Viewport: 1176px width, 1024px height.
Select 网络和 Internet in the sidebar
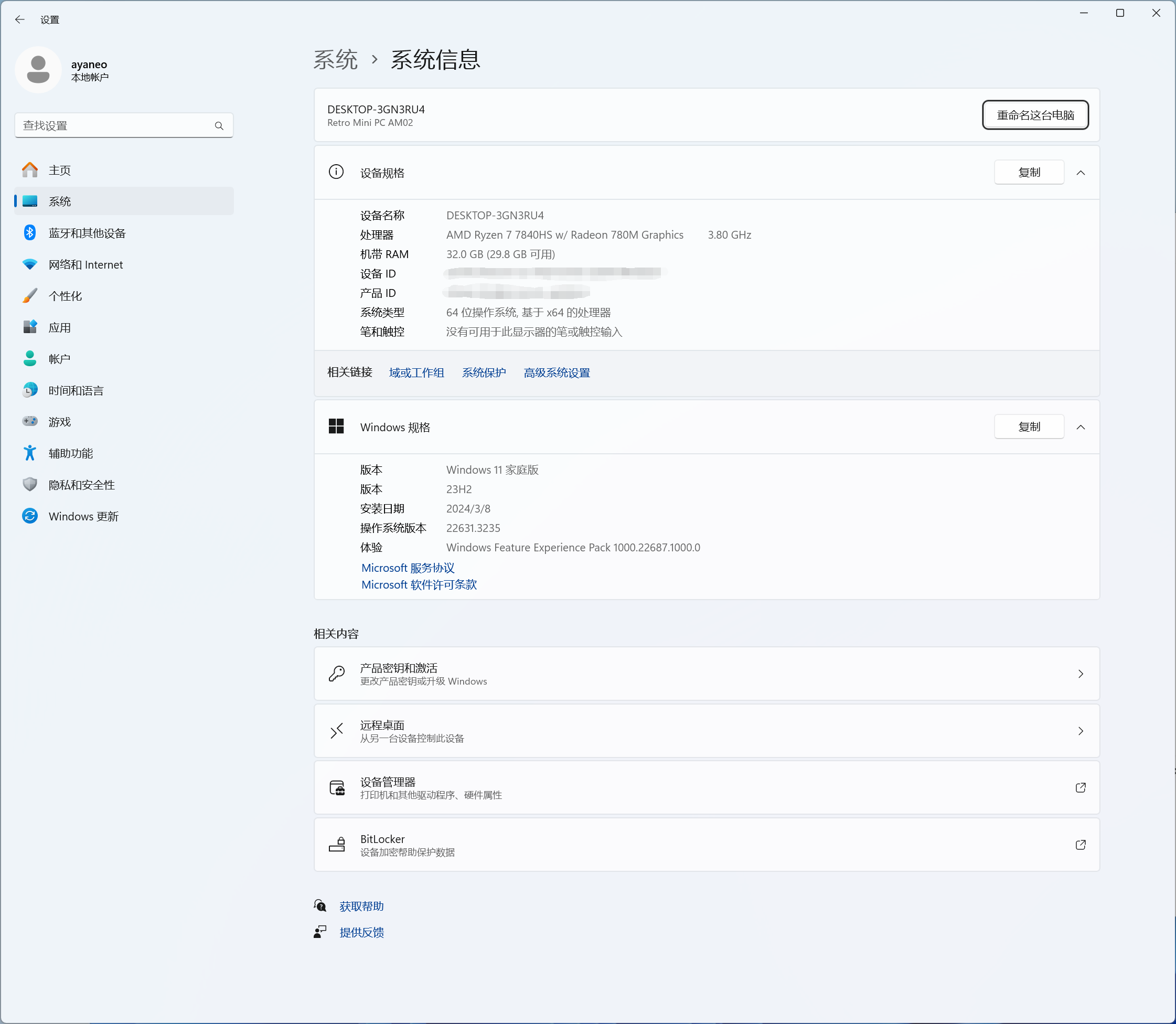(124, 264)
